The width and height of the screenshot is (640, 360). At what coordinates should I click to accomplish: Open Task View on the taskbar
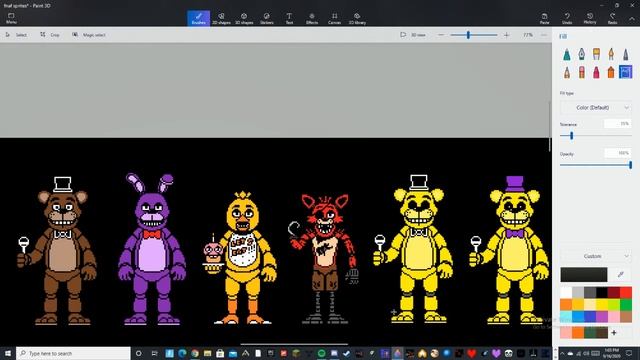point(154,353)
